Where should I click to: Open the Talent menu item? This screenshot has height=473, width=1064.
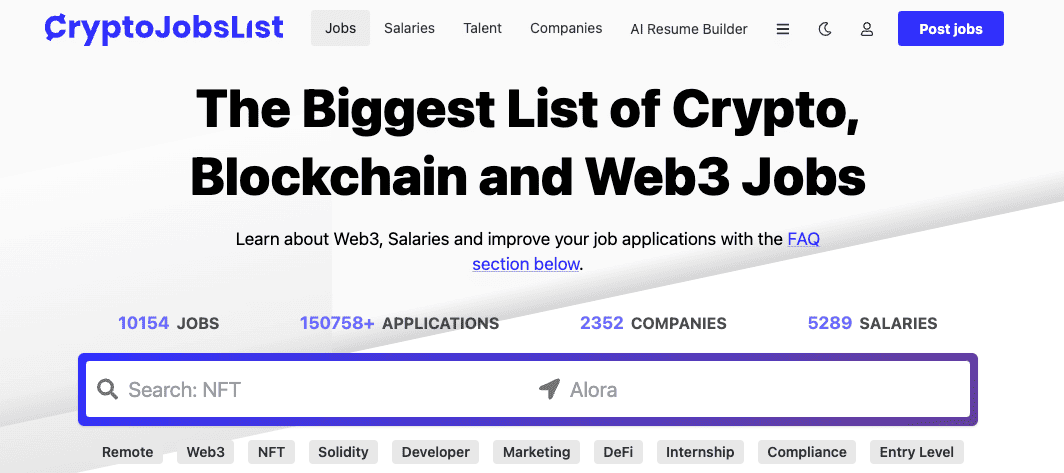click(x=482, y=29)
